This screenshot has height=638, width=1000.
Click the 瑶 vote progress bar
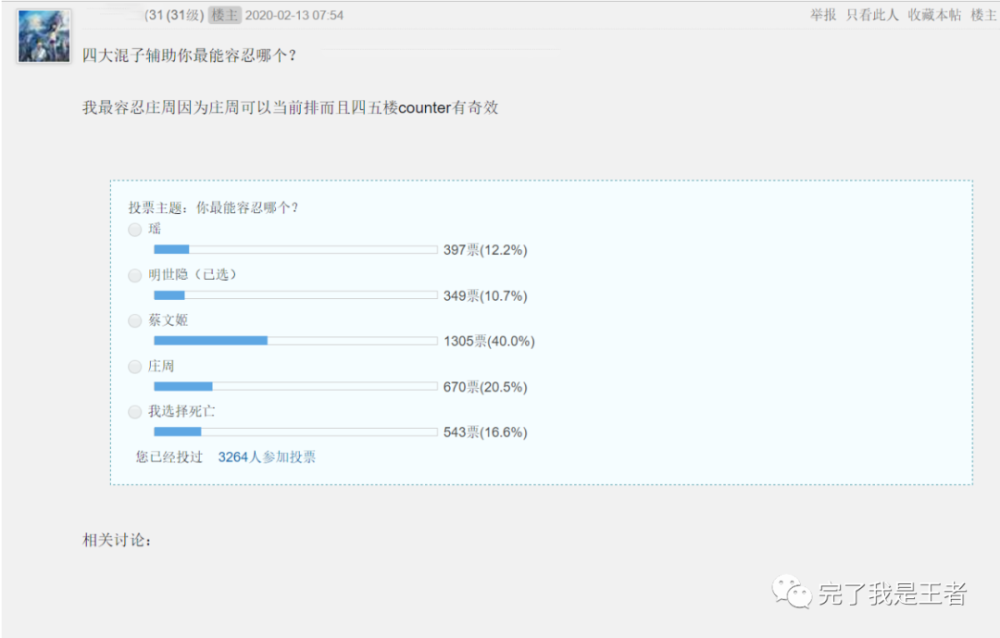click(295, 249)
